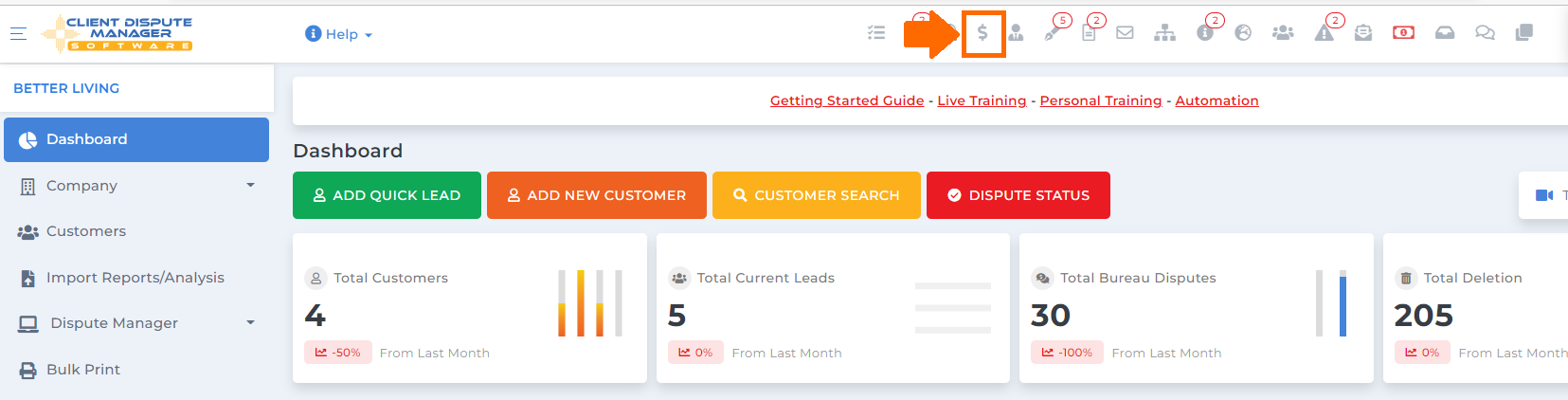This screenshot has width=1568, height=400.
Task: Open the info circle icon in the header
Action: pyautogui.click(x=1205, y=33)
